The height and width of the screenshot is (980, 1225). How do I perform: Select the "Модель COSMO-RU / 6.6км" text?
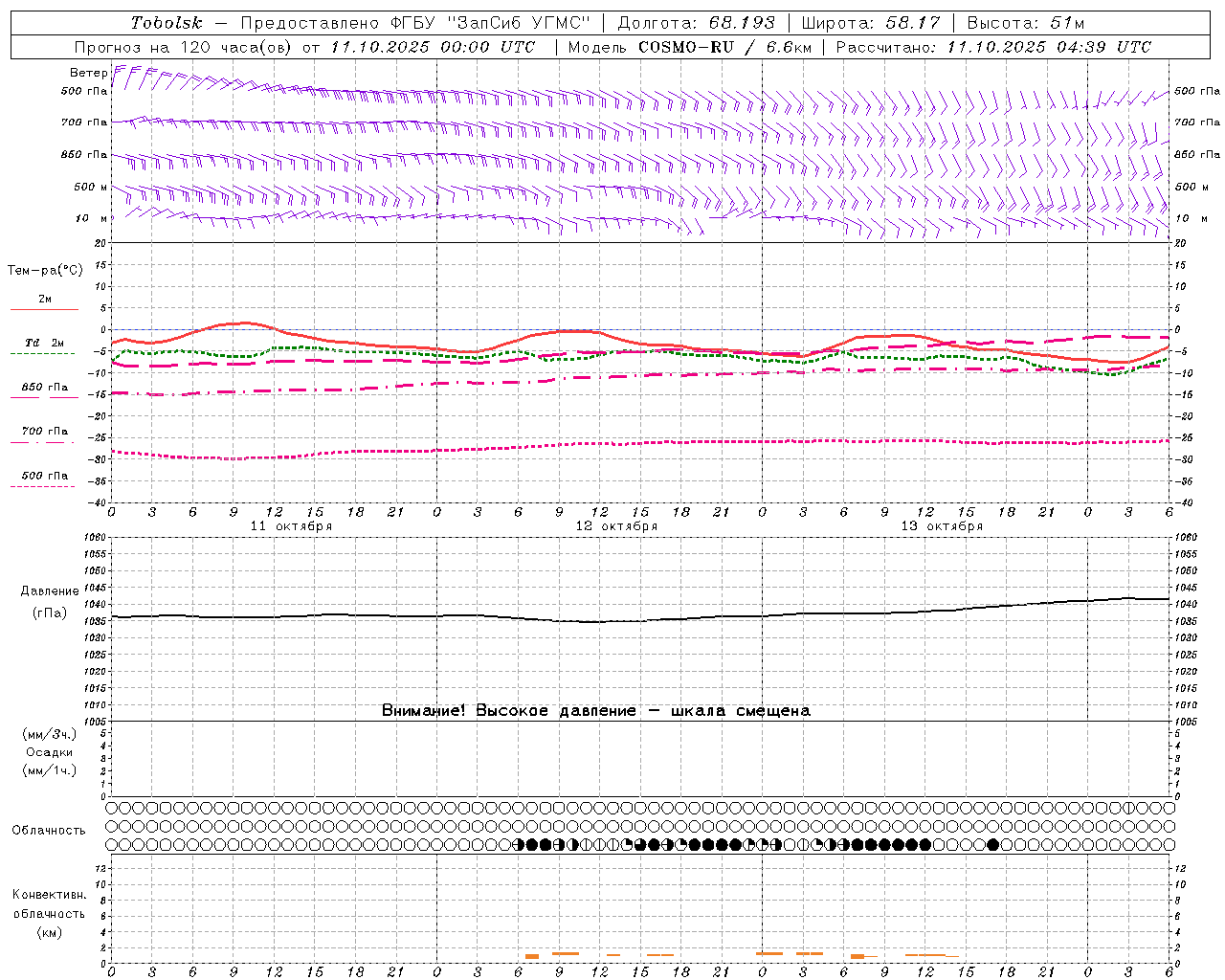tap(689, 47)
